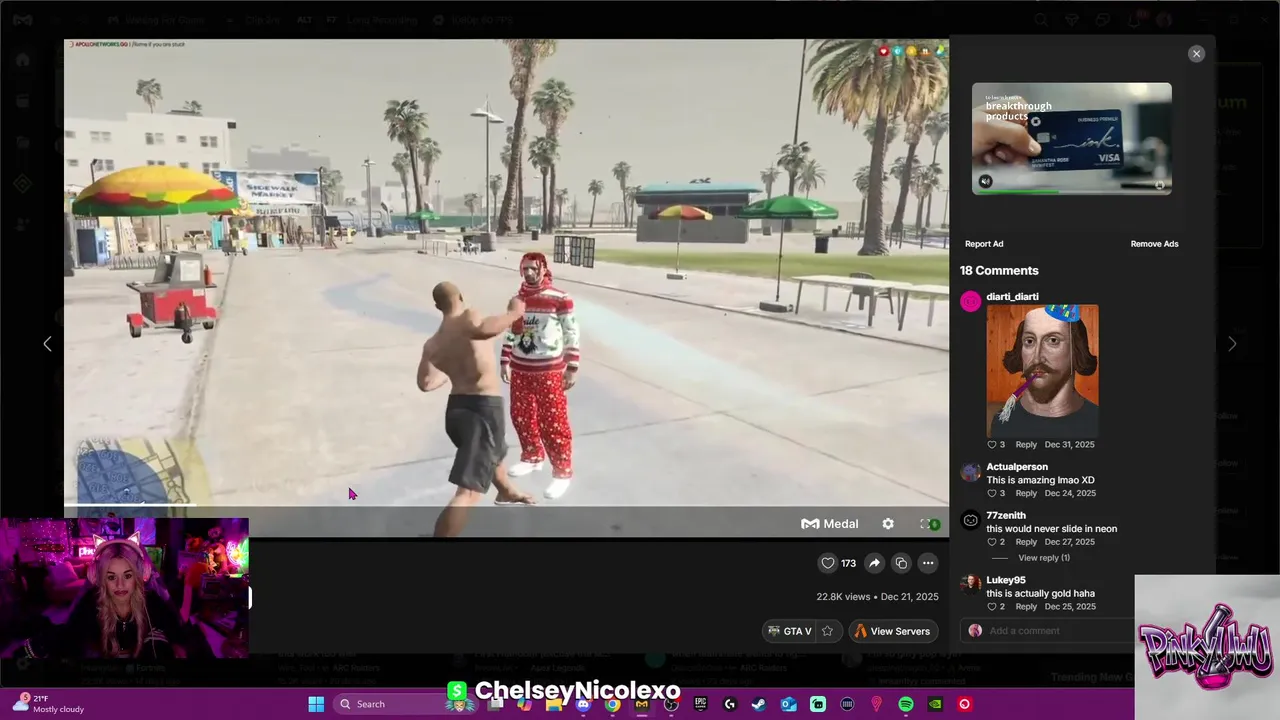Reply to Lukey95's comment
The image size is (1280, 720).
coord(1026,607)
